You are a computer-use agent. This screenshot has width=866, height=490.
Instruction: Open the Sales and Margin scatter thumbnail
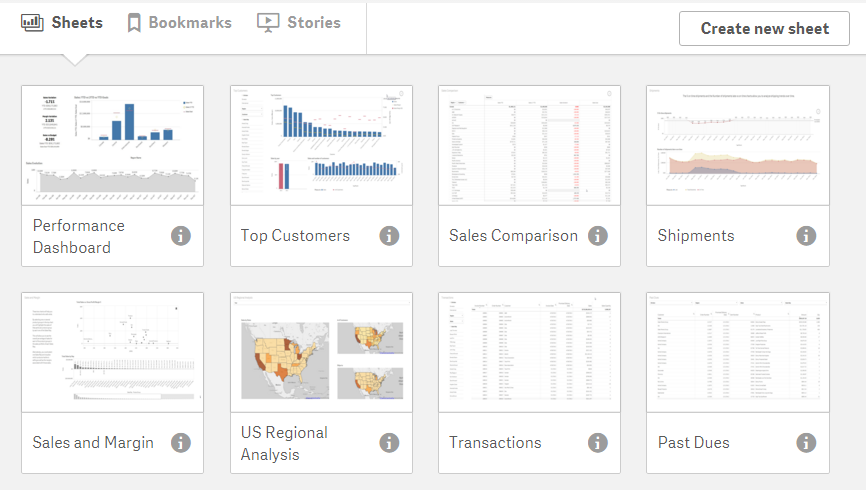point(112,352)
